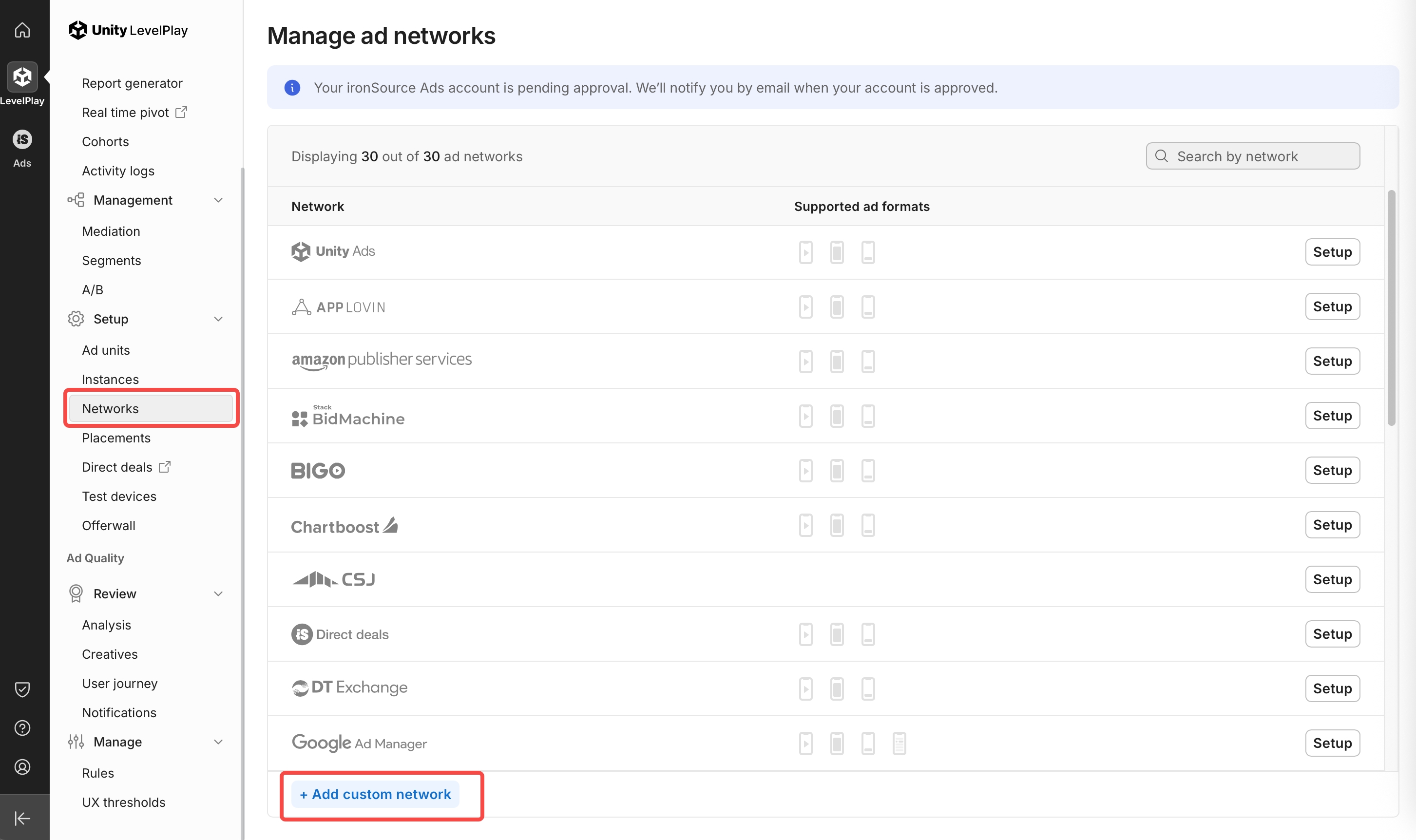The image size is (1416, 840).
Task: Go to the Placements page
Action: pyautogui.click(x=116, y=438)
